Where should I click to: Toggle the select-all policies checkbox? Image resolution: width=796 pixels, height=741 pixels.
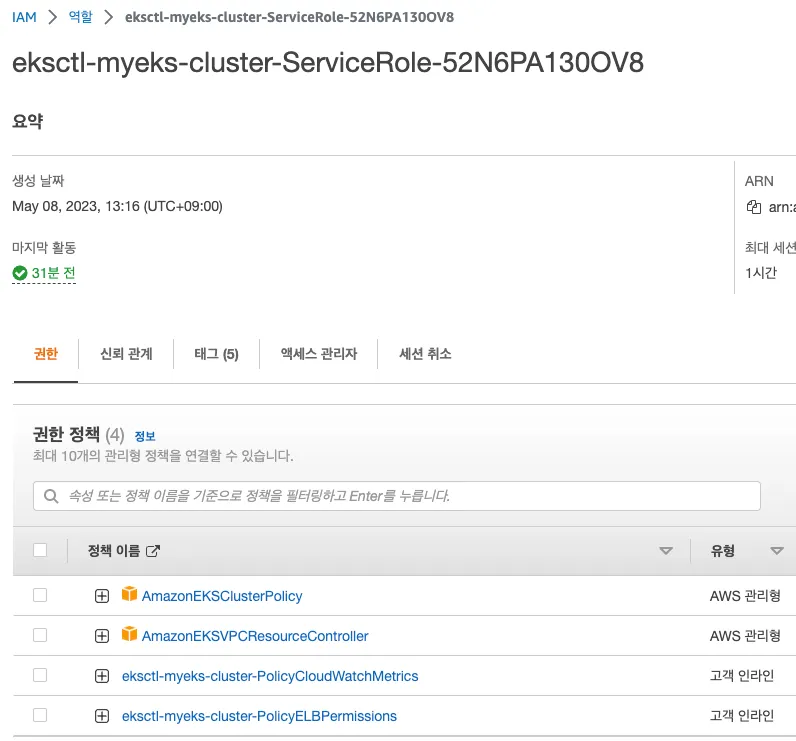40,550
